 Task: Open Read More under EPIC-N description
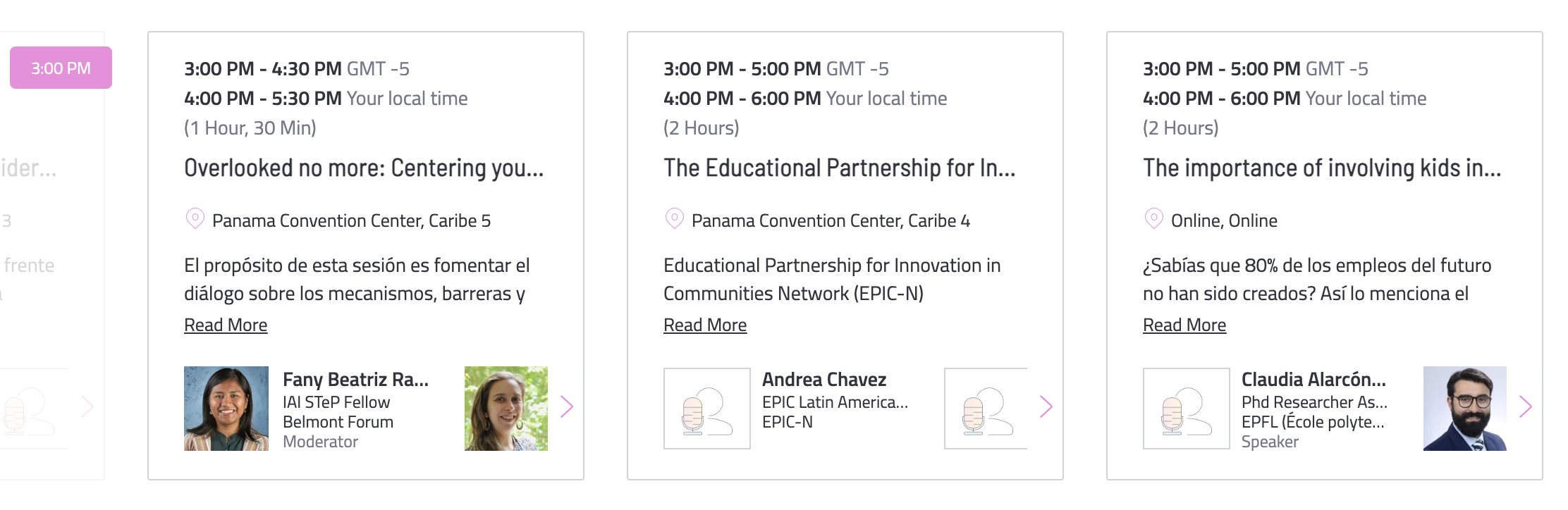(705, 325)
